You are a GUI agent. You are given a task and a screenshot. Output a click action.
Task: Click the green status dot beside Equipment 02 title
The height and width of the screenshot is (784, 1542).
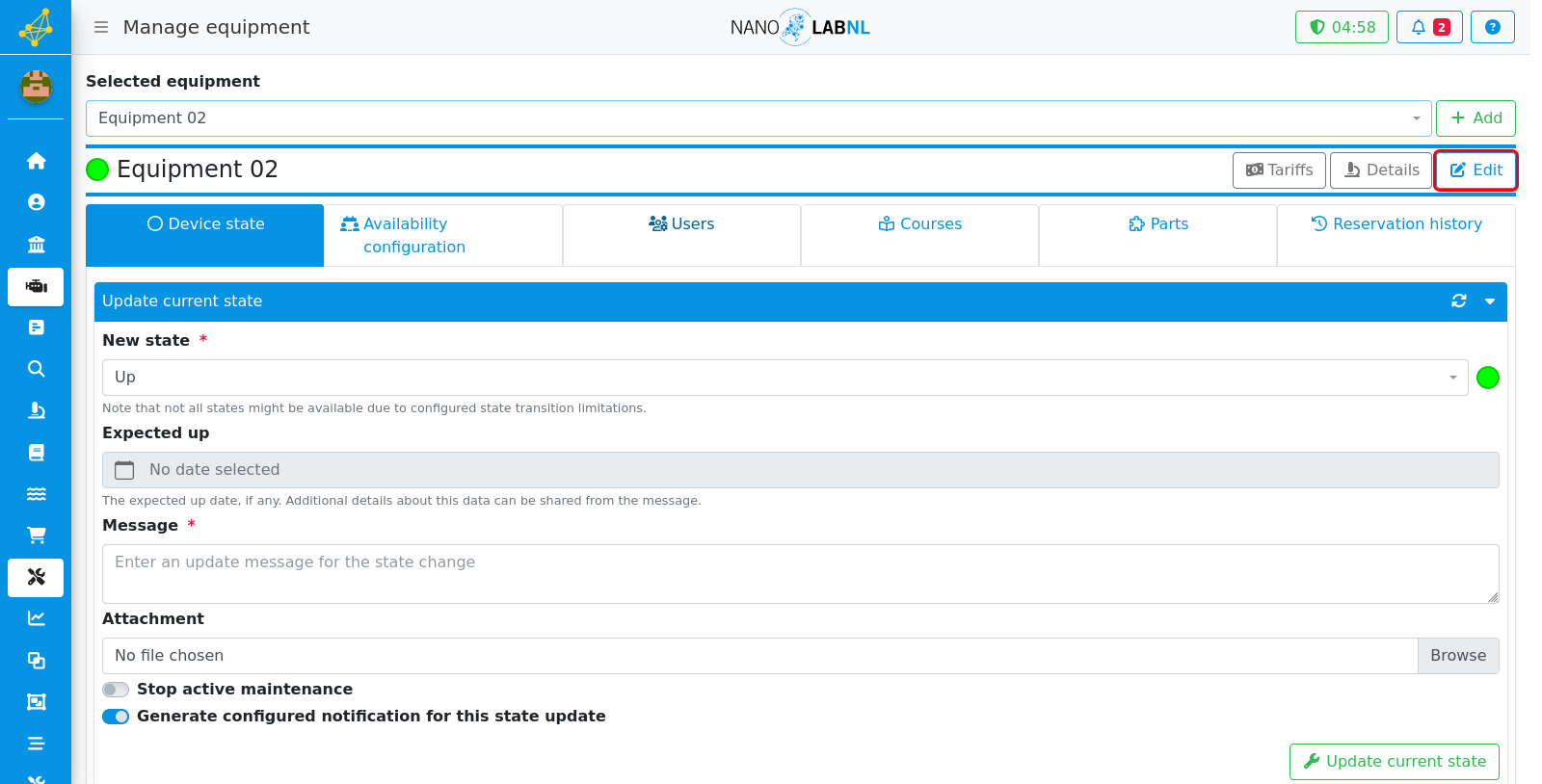pos(97,170)
